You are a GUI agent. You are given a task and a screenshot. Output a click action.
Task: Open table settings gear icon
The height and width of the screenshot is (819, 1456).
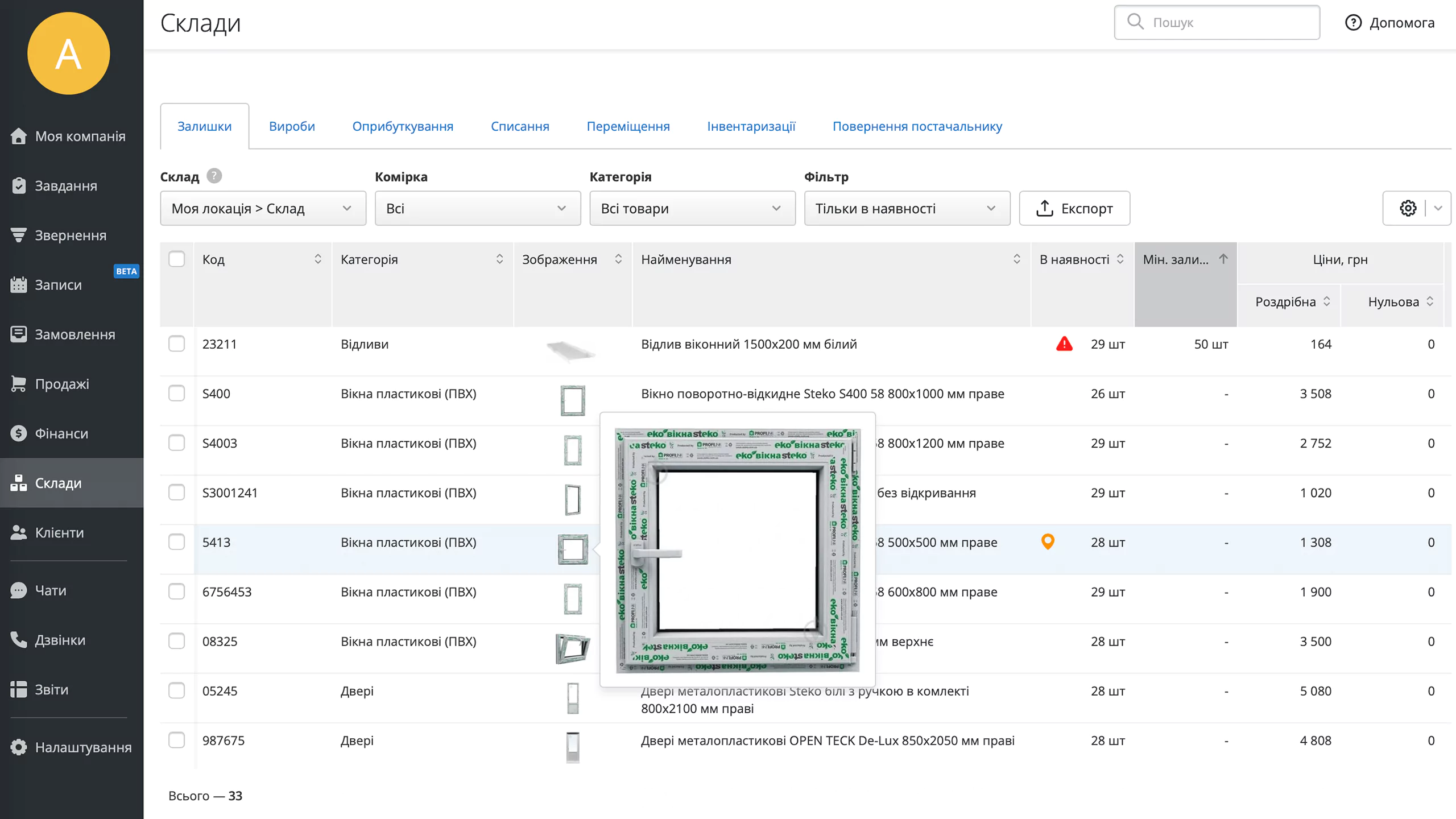tap(1408, 208)
